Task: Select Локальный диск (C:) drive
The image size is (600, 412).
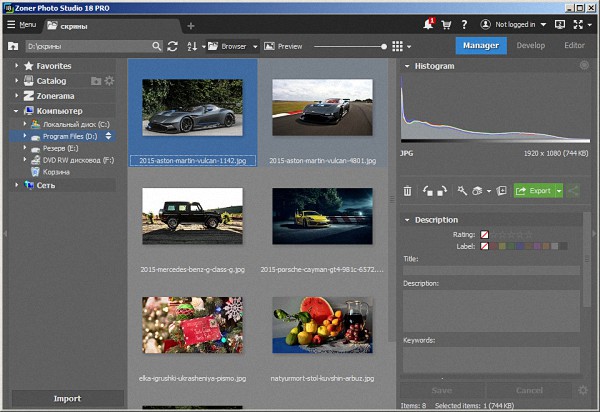Action: 76,124
